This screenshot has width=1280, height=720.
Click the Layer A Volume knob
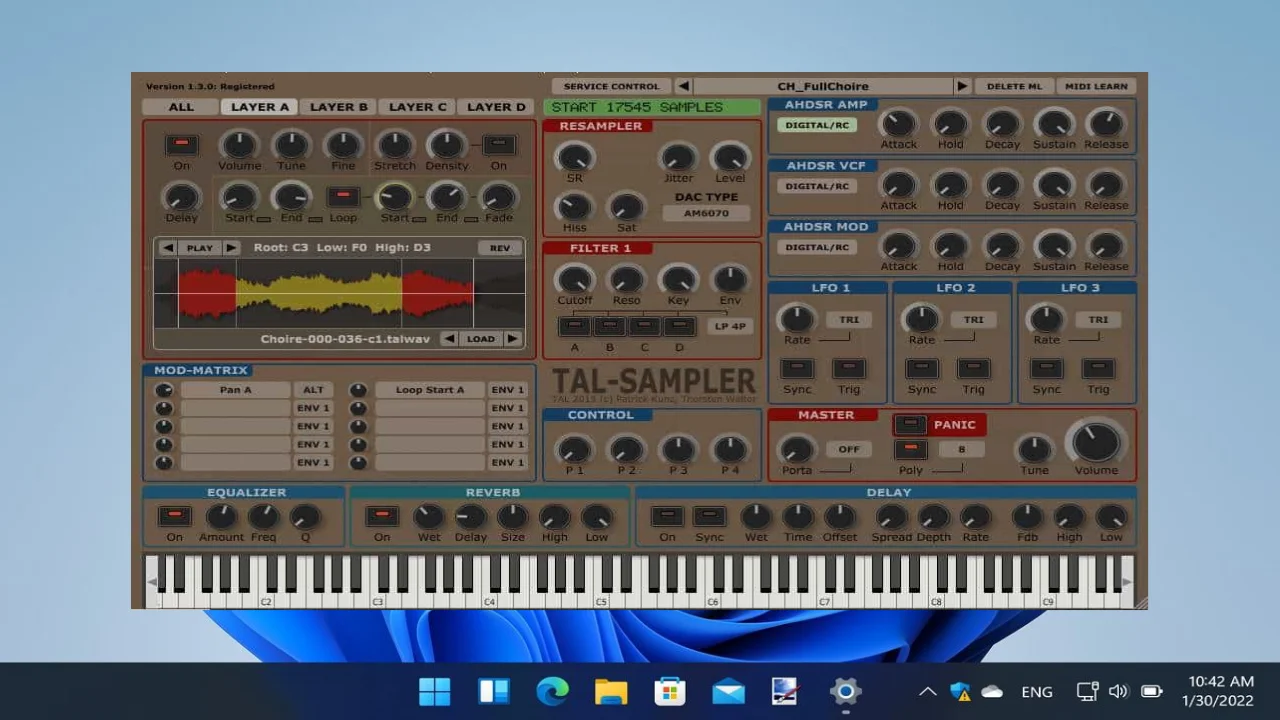pyautogui.click(x=239, y=145)
